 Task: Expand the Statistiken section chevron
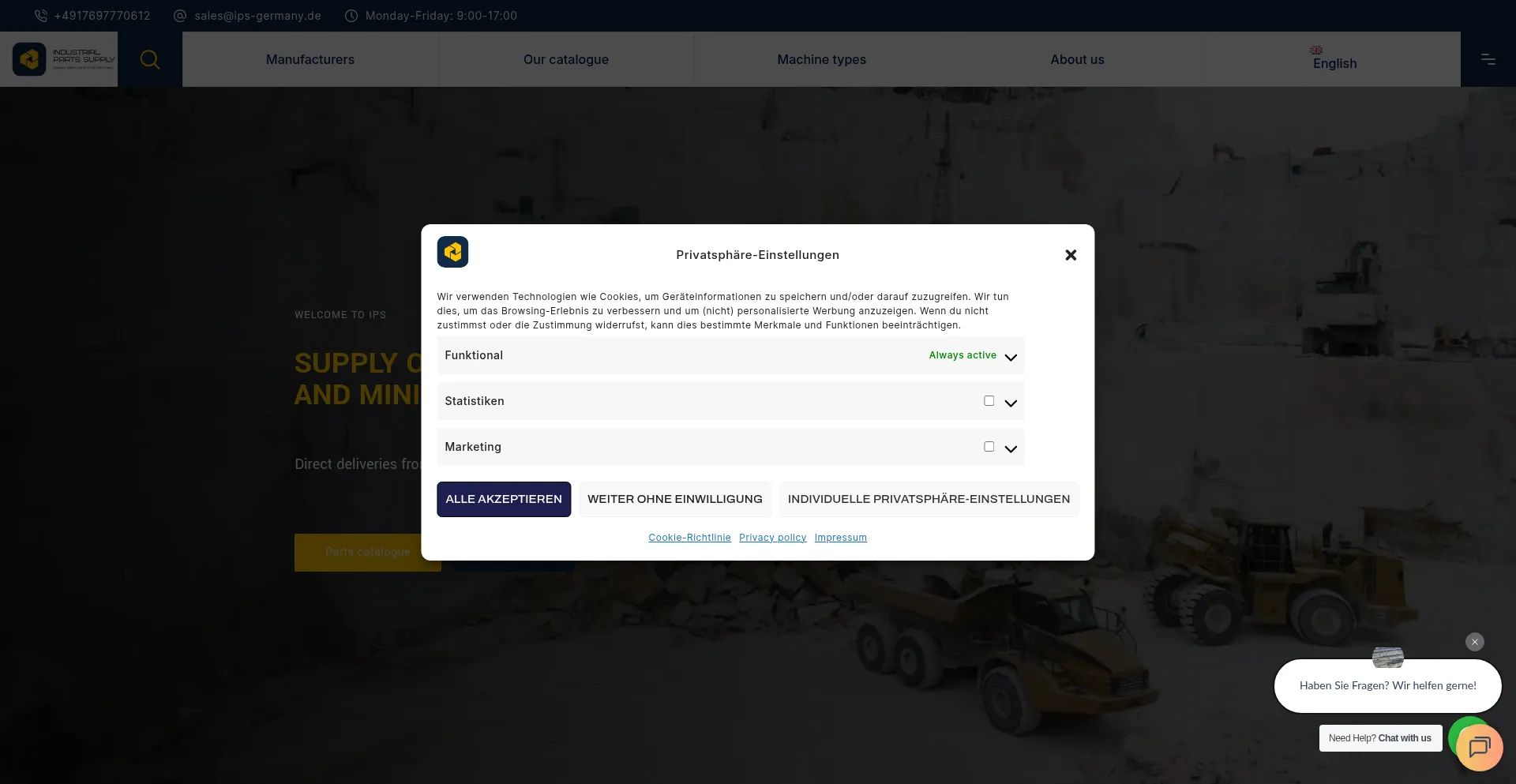tap(1011, 403)
